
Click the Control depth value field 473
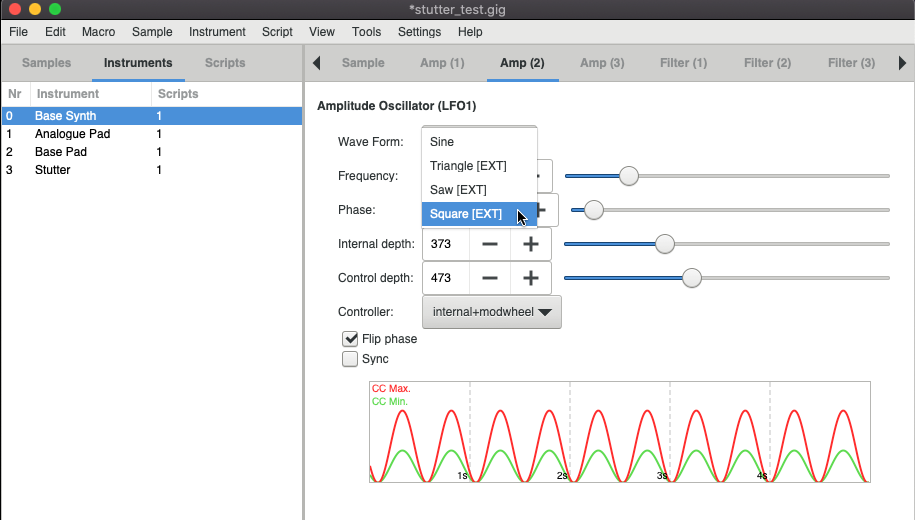[446, 278]
